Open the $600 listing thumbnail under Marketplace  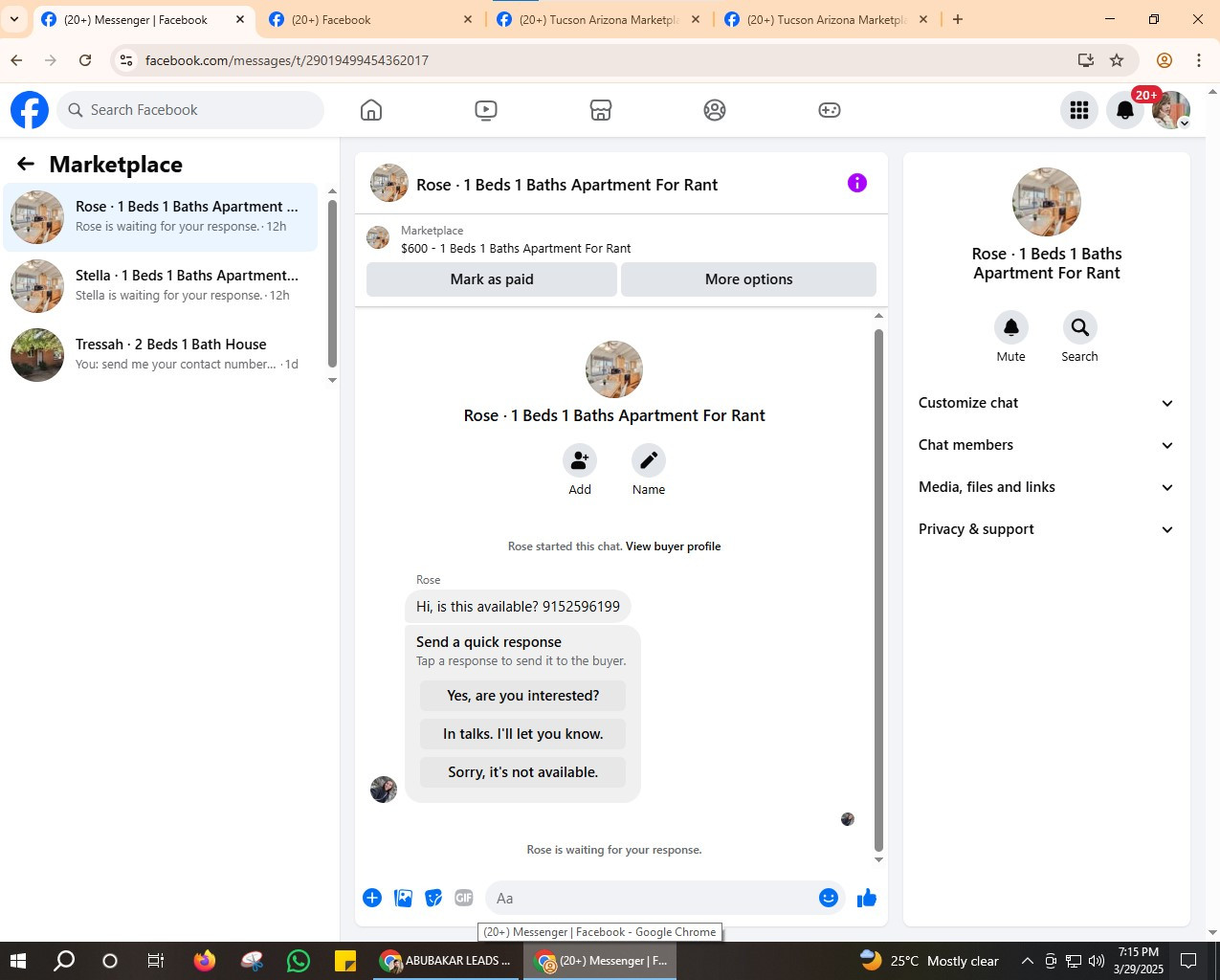[378, 237]
